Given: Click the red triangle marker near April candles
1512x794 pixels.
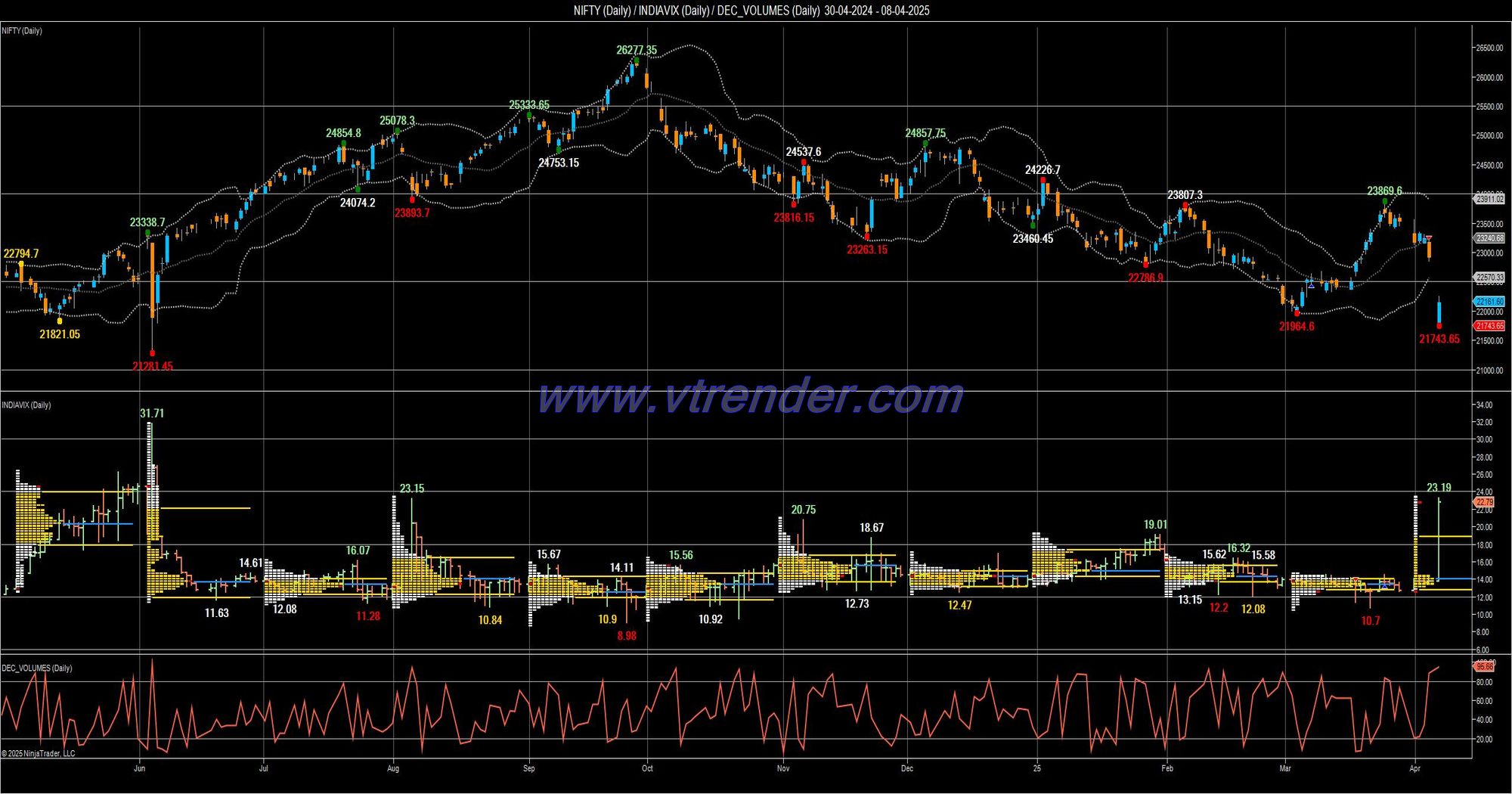Looking at the screenshot, I should coord(1428,239).
